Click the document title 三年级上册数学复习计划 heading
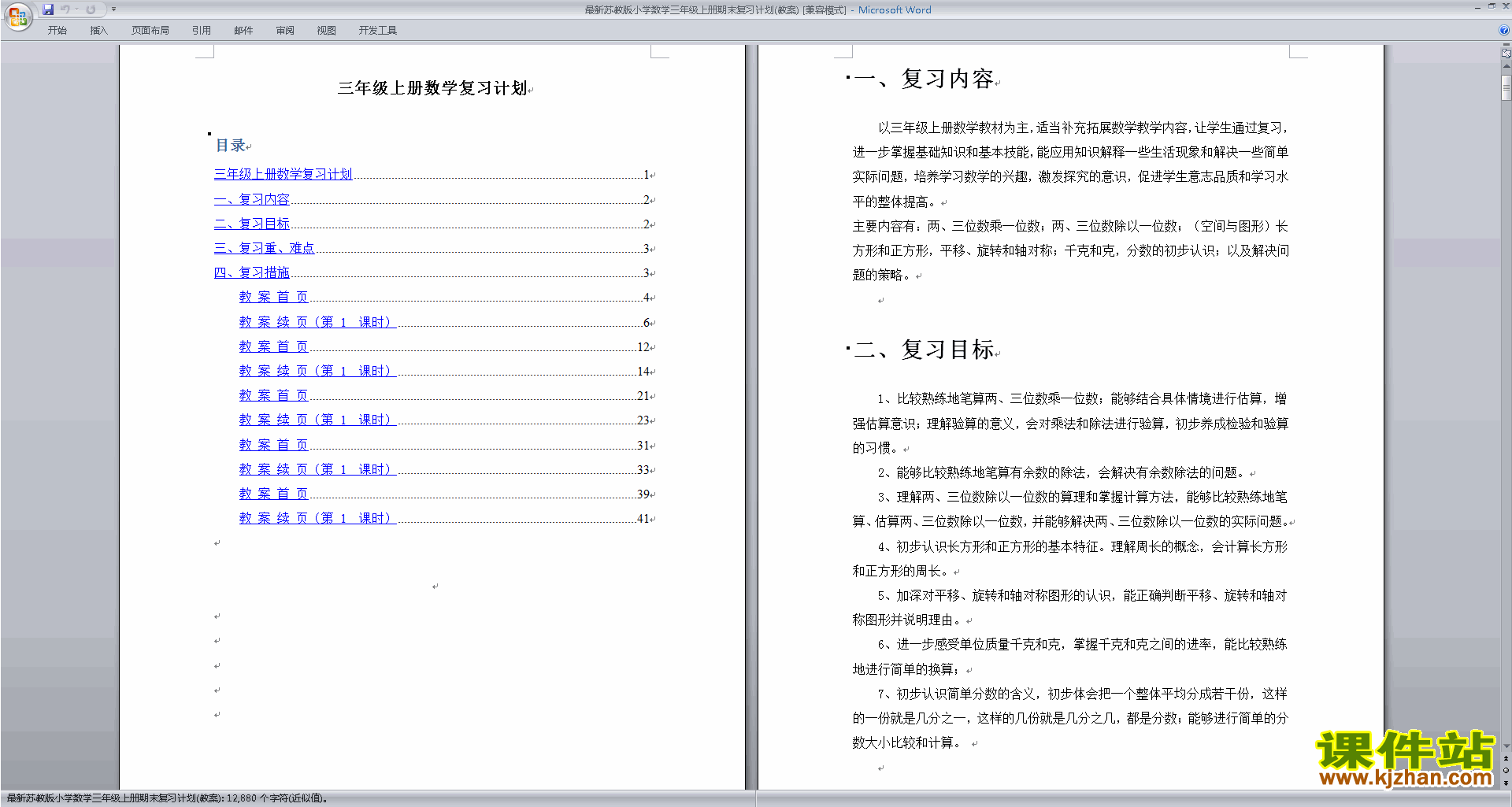This screenshot has width=1512, height=807. pos(432,87)
